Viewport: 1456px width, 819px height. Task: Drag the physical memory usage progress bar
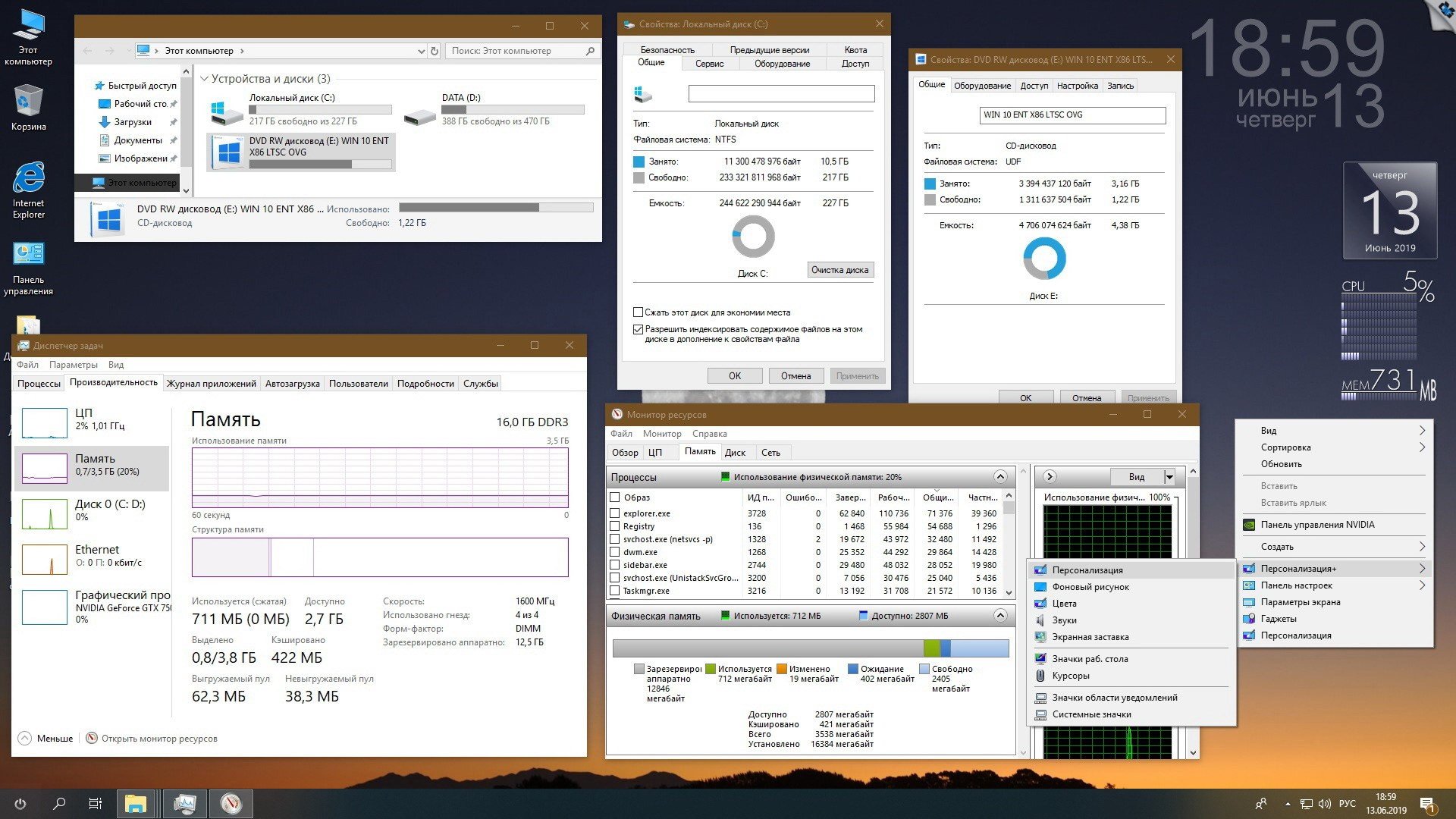[x=808, y=646]
